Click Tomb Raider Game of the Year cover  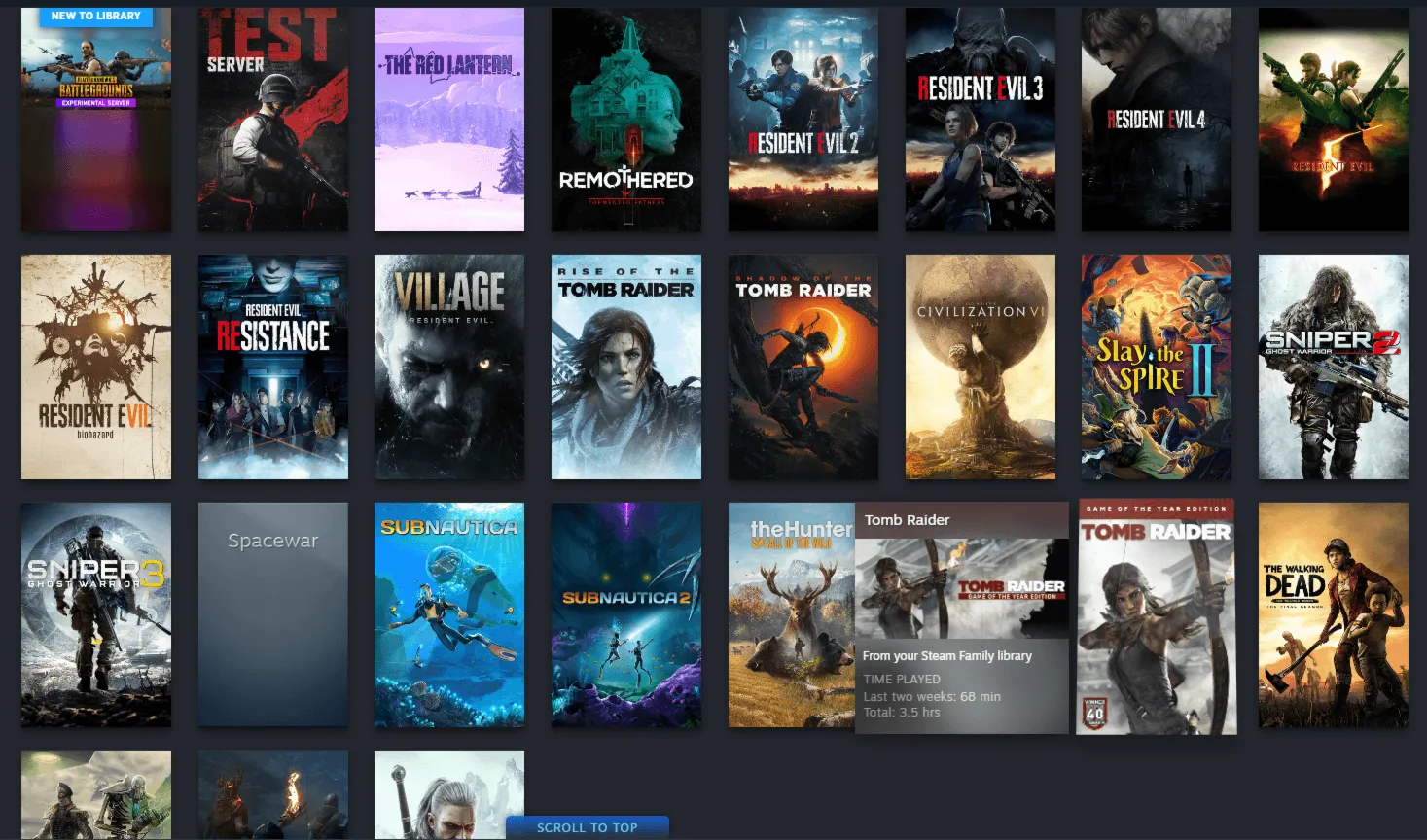click(1157, 616)
